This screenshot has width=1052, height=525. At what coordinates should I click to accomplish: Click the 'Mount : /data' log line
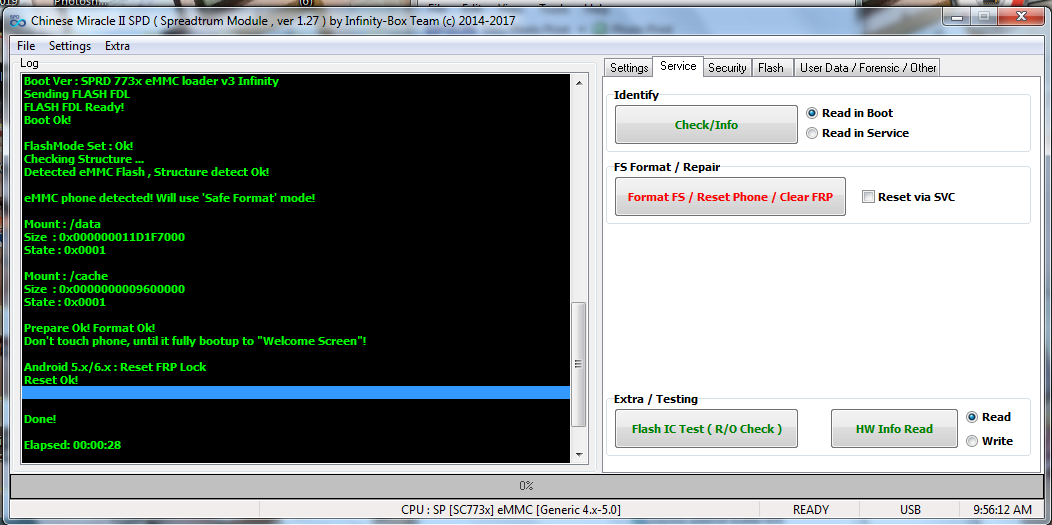[x=62, y=224]
